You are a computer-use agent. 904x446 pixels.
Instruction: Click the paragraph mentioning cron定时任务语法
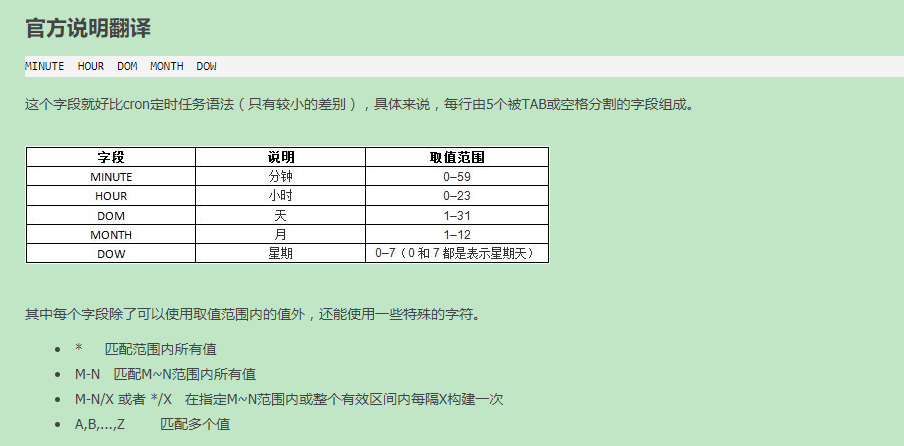tap(357, 104)
